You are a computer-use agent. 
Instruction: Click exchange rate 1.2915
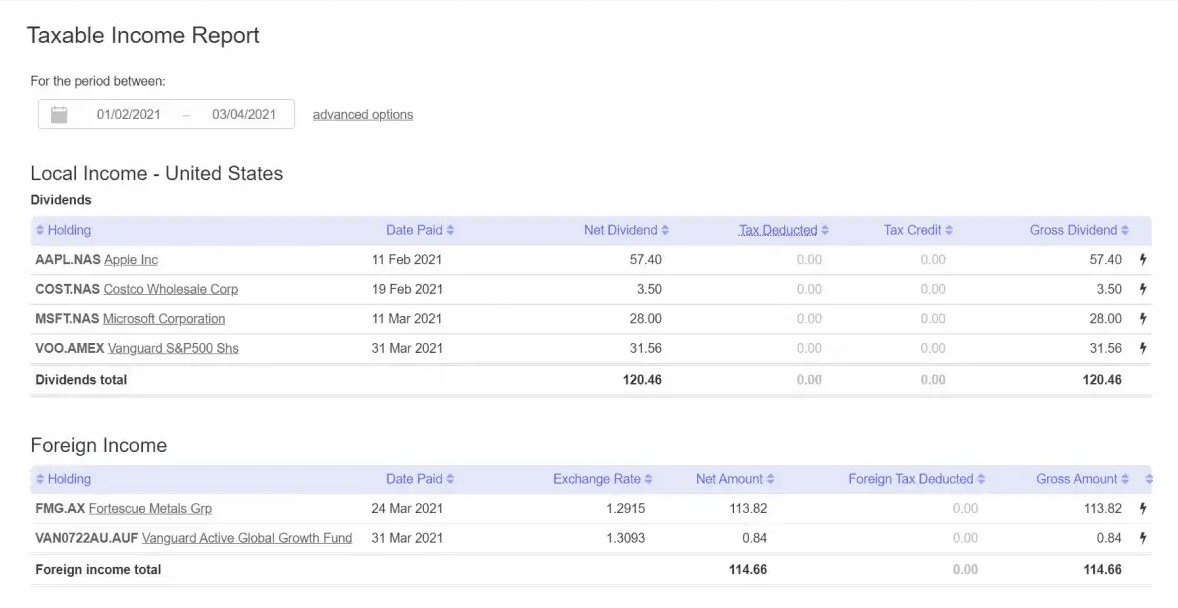625,508
